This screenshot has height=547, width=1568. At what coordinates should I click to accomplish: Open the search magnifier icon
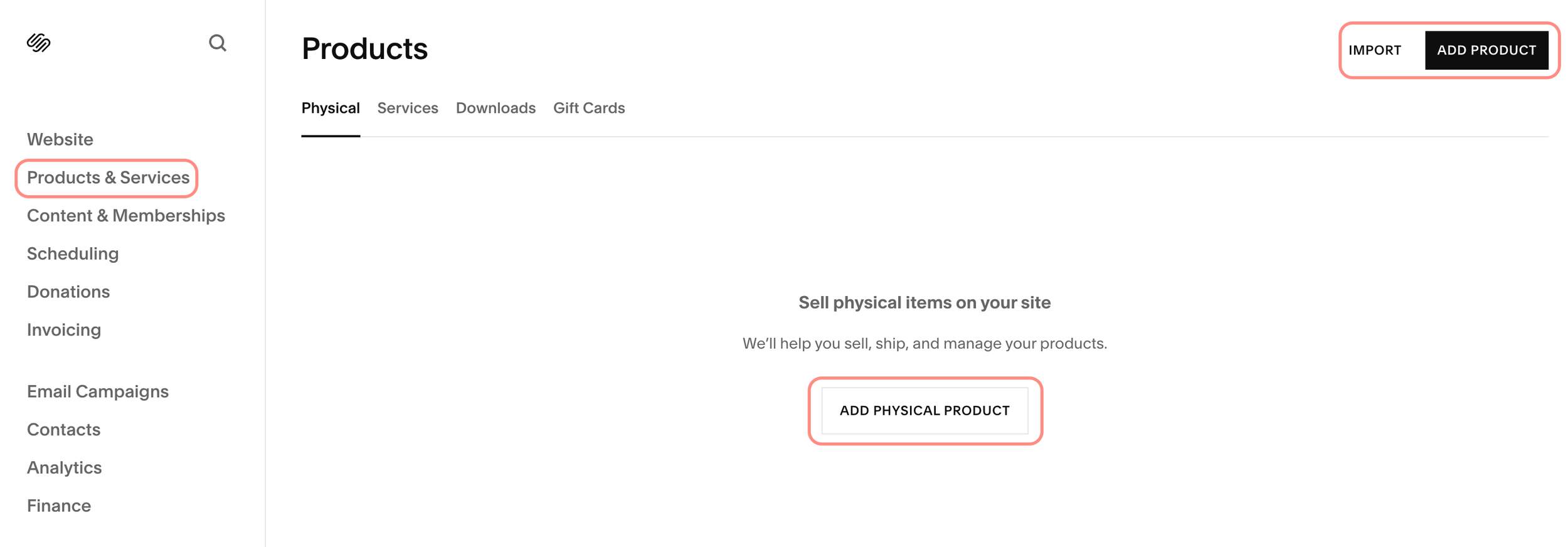pos(217,43)
